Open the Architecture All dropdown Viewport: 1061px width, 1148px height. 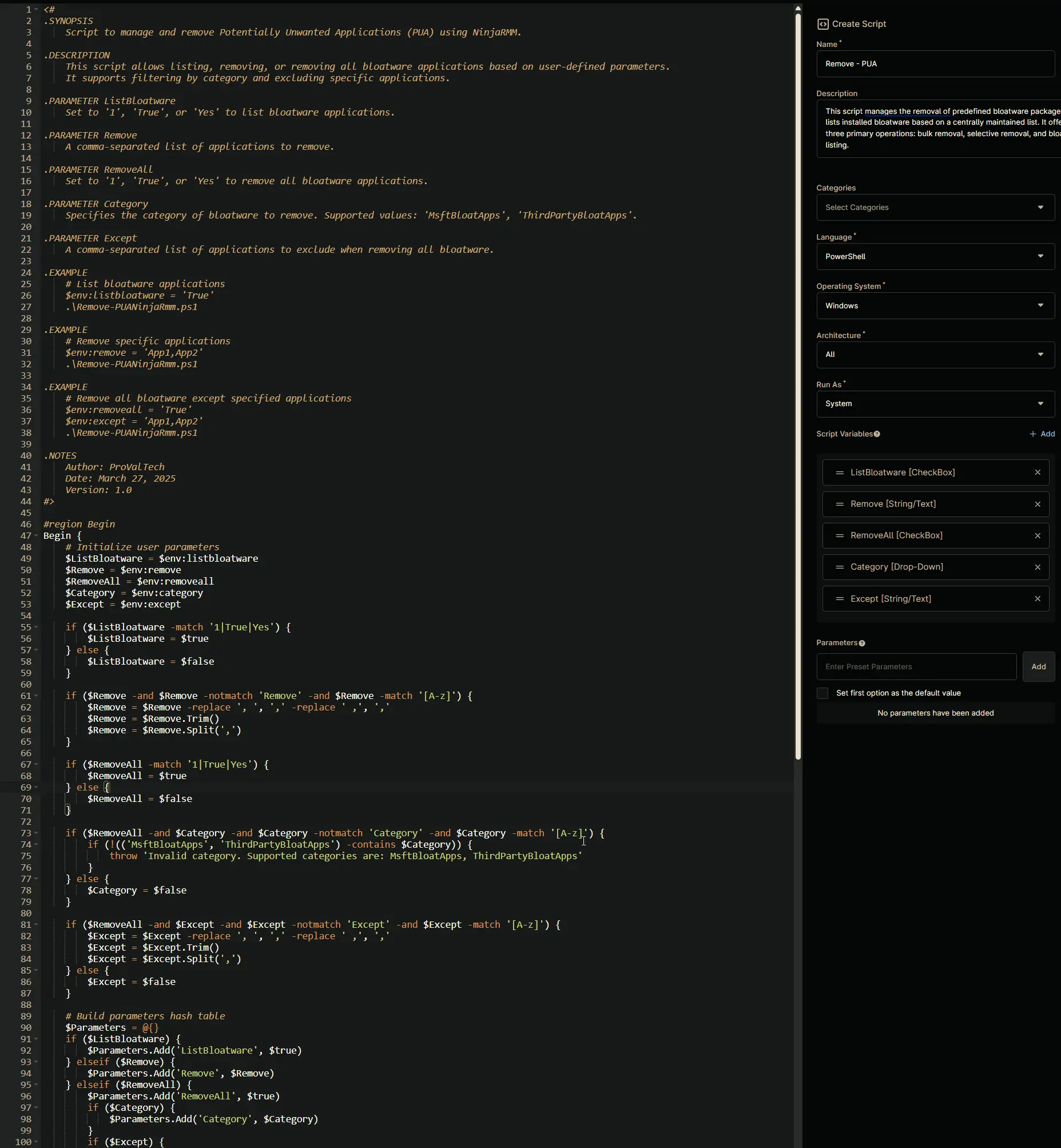pos(935,355)
